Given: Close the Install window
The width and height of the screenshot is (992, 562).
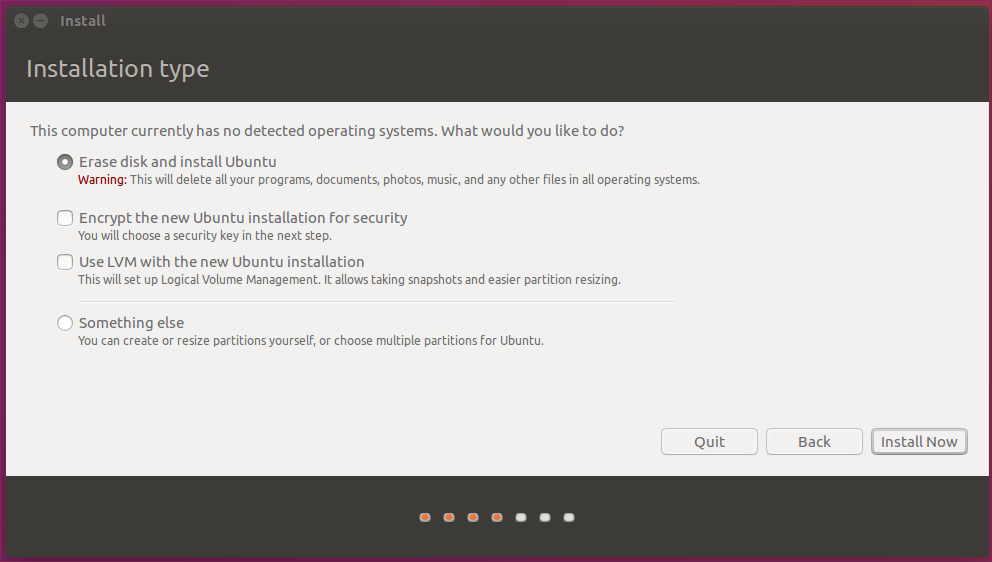Looking at the screenshot, I should click(x=21, y=21).
